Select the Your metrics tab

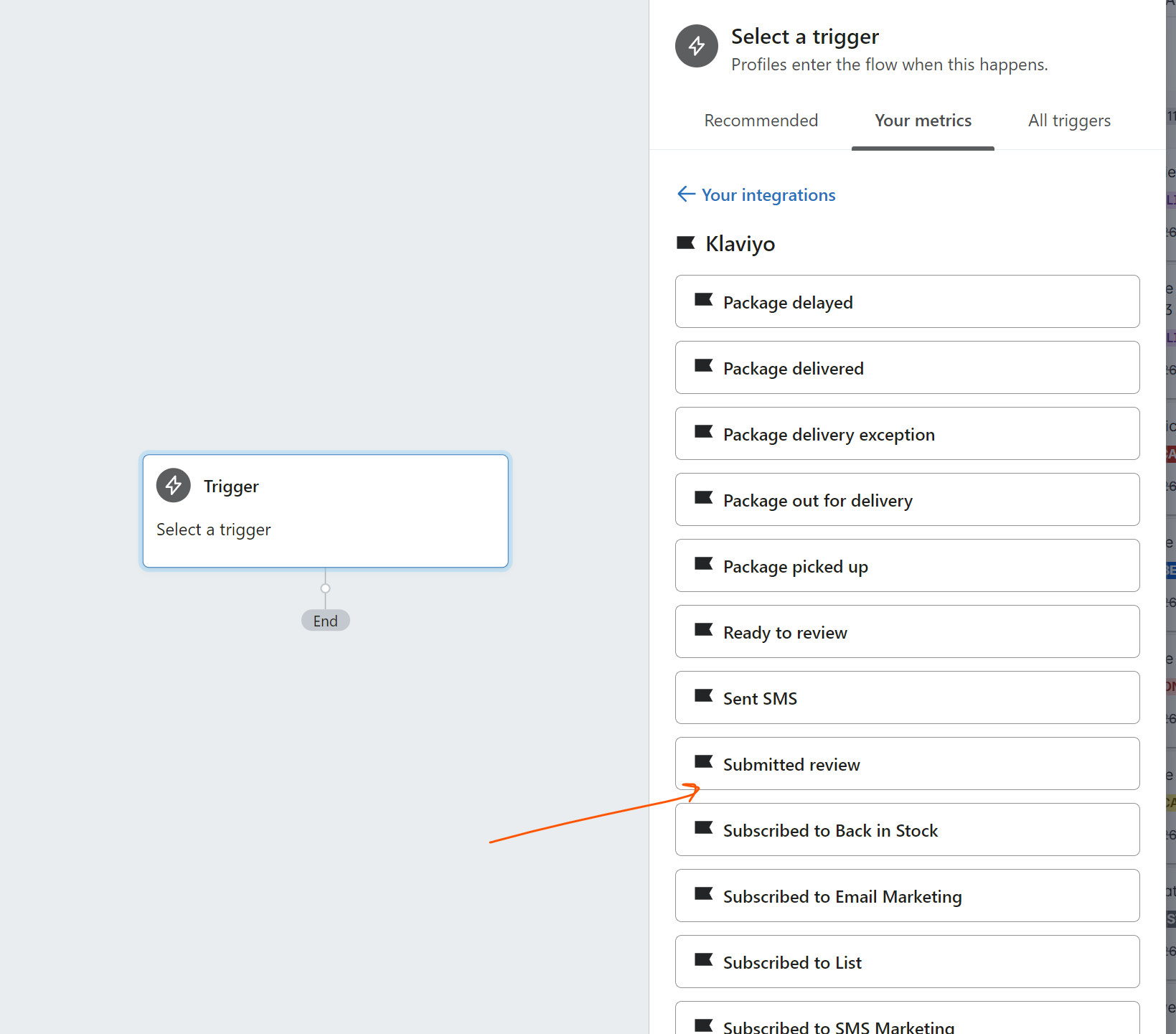pos(923,121)
